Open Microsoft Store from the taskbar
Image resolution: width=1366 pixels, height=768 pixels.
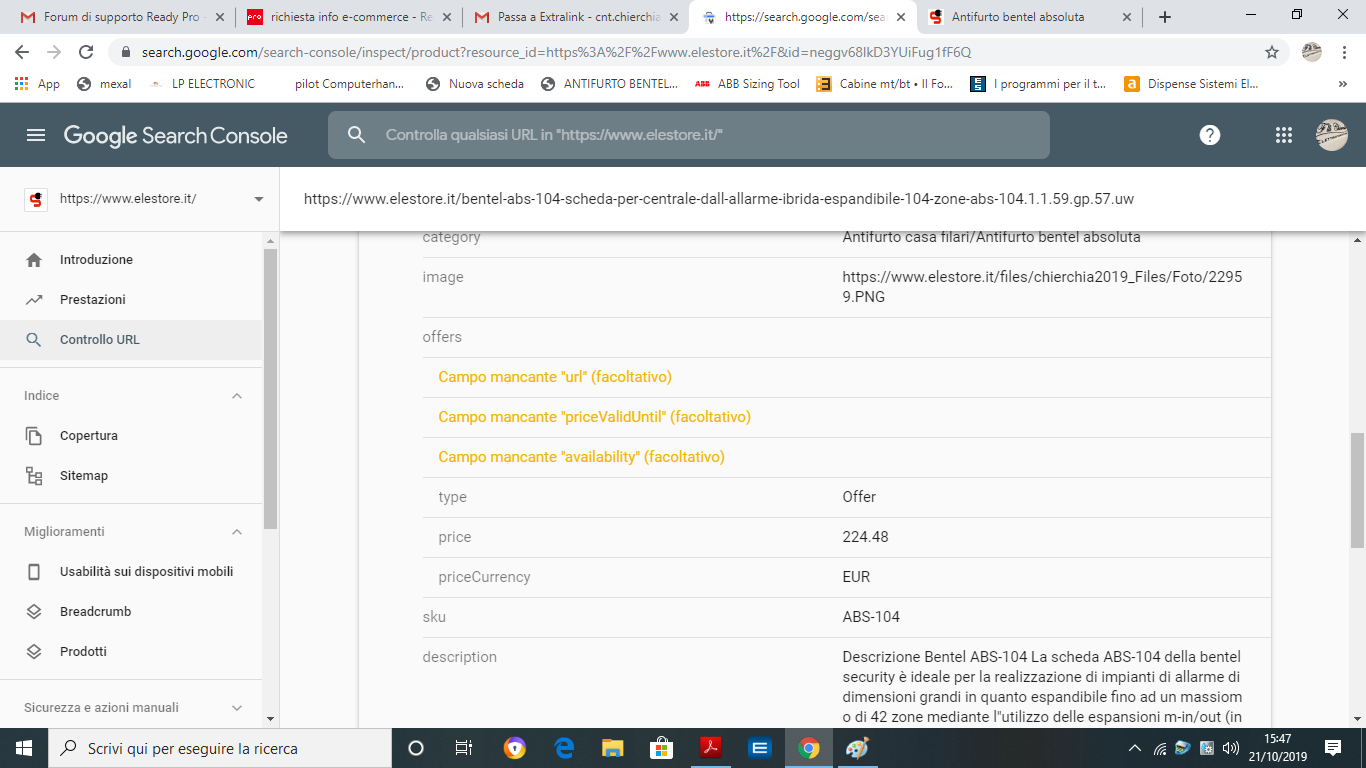(x=662, y=748)
